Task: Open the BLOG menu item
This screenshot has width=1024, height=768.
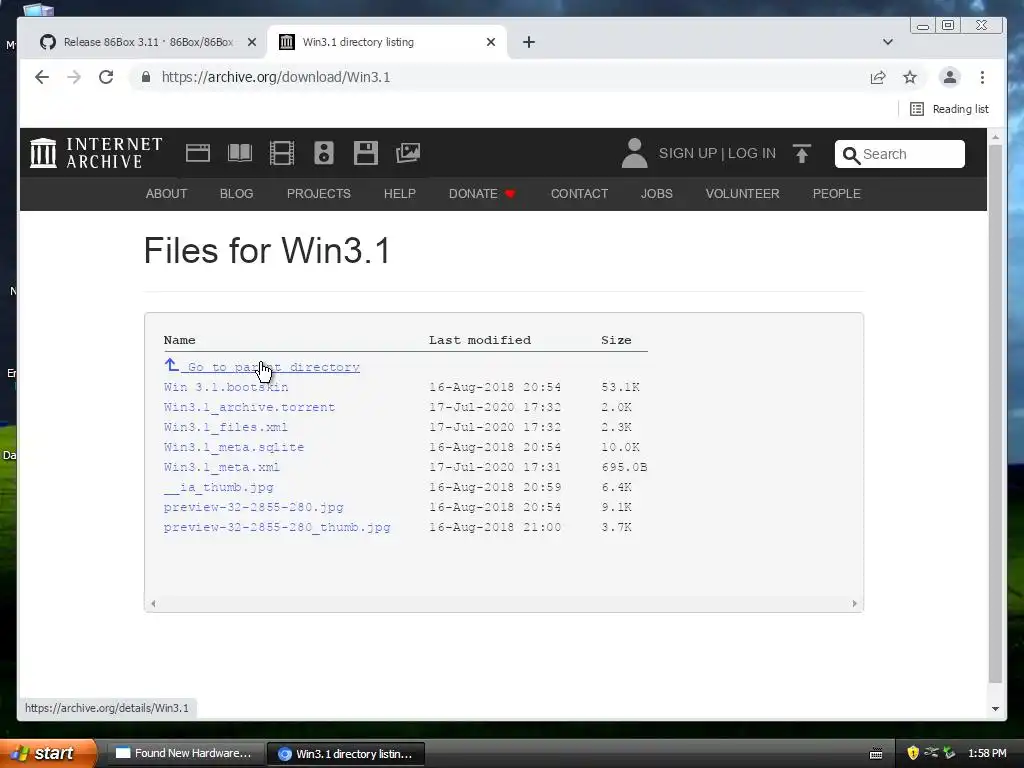Action: point(236,194)
